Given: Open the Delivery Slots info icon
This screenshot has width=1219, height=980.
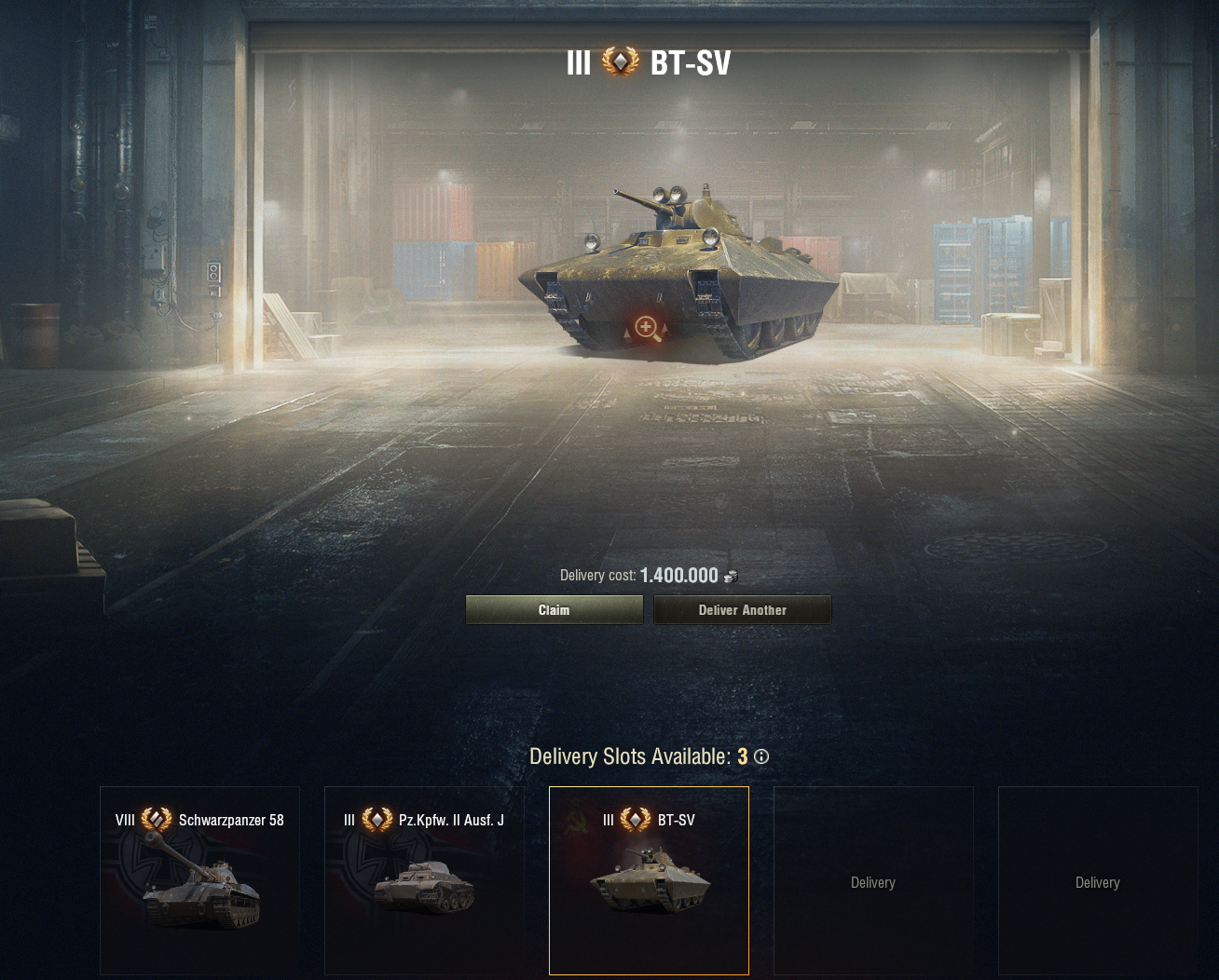Looking at the screenshot, I should [x=761, y=756].
